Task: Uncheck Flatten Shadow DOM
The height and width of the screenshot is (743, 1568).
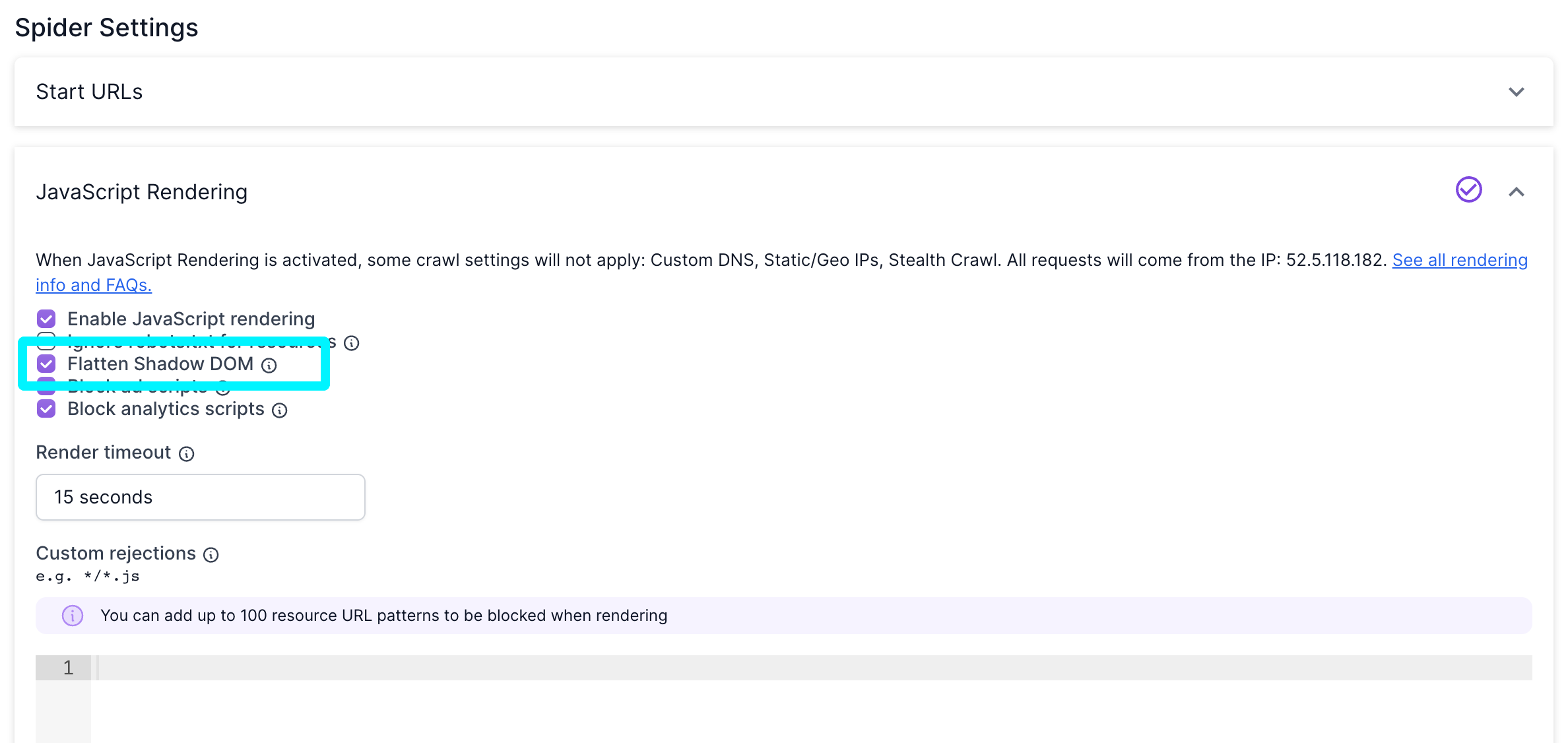Action: click(x=46, y=364)
